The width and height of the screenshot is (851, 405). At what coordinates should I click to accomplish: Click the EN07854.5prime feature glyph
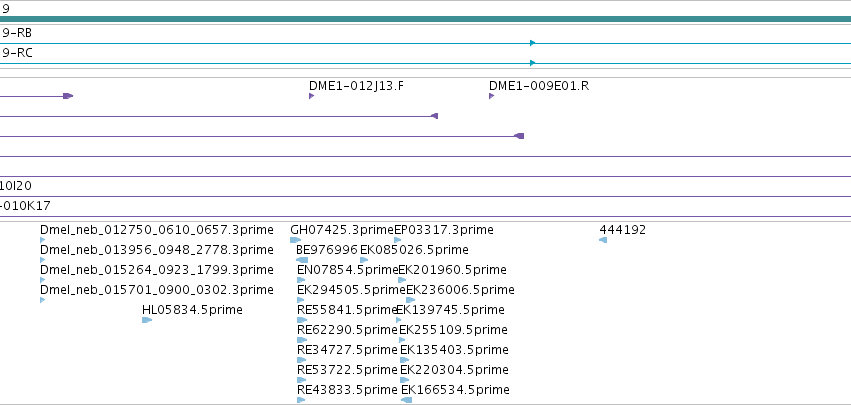[x=302, y=280]
